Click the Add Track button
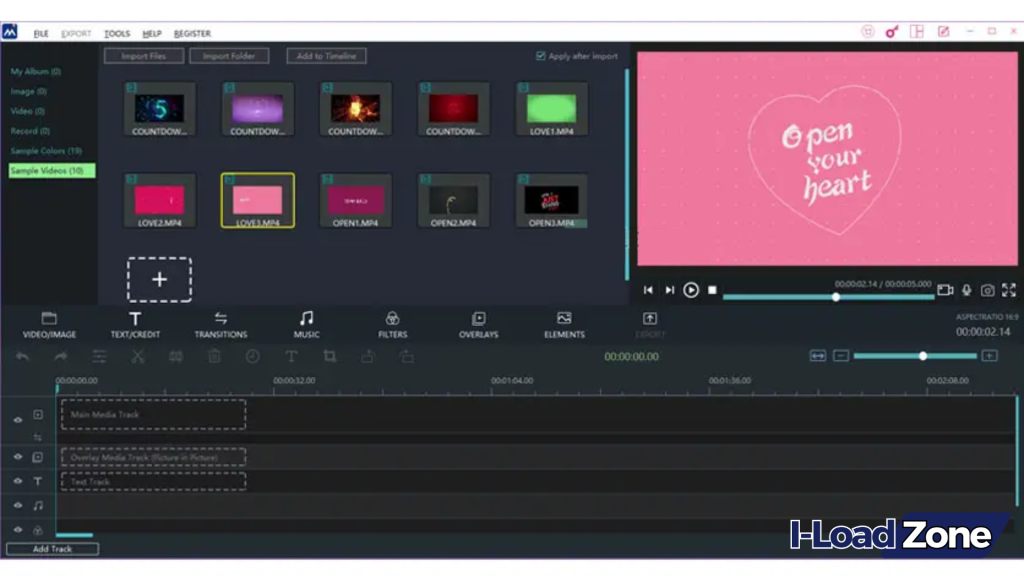 (51, 549)
